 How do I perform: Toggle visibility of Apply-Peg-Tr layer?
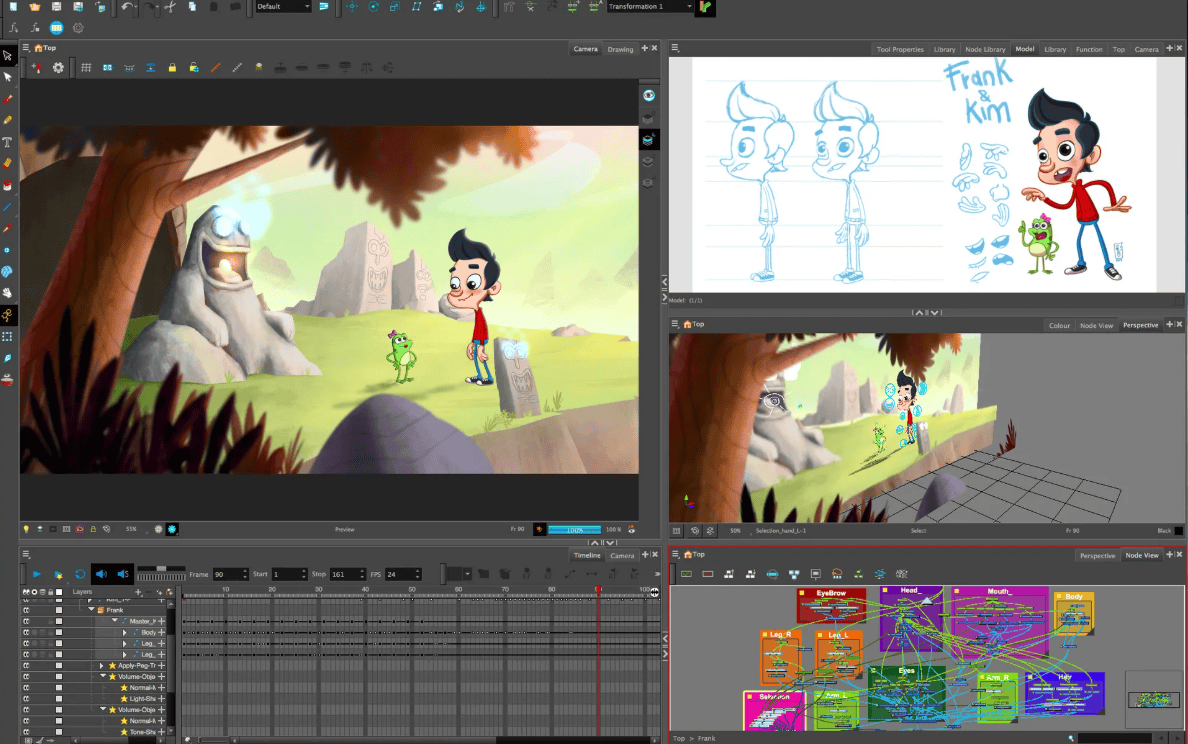27,665
